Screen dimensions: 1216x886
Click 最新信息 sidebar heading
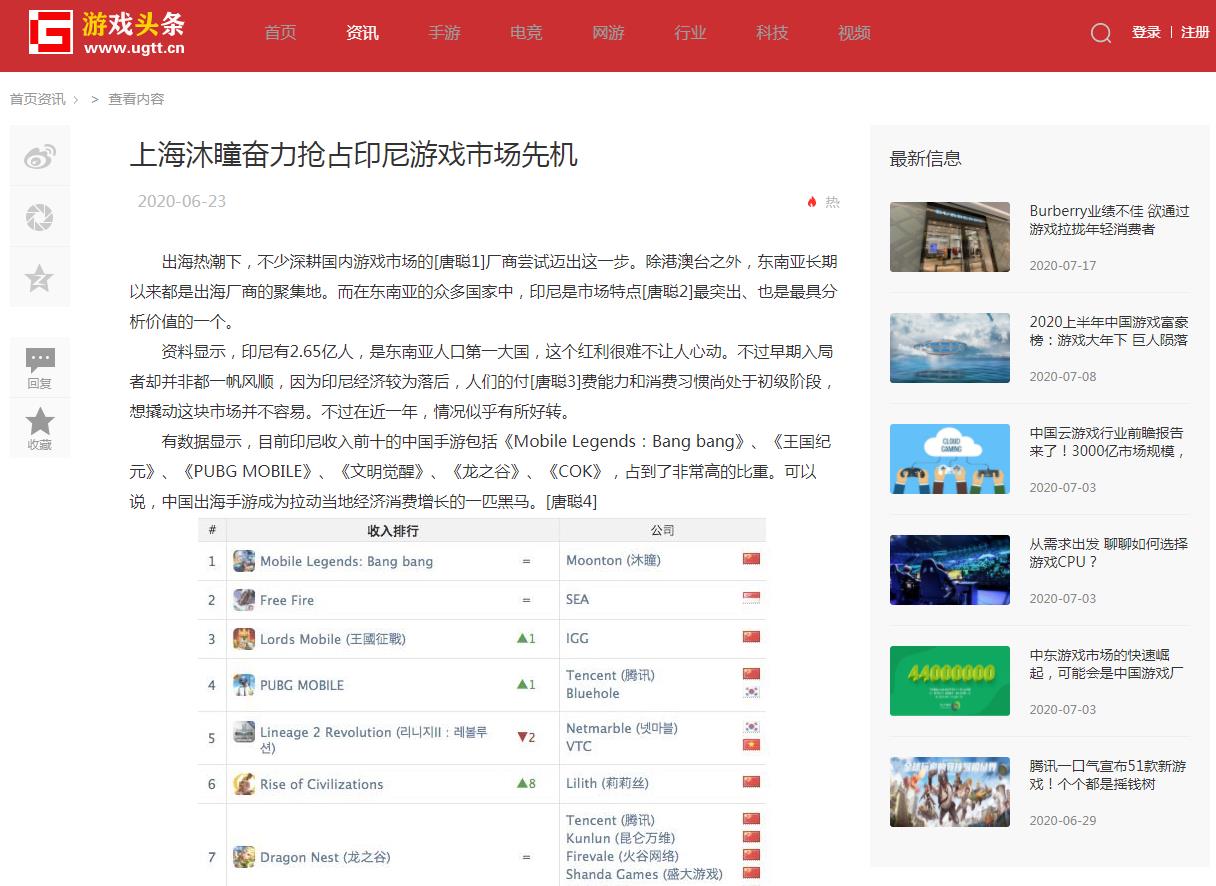click(x=926, y=158)
